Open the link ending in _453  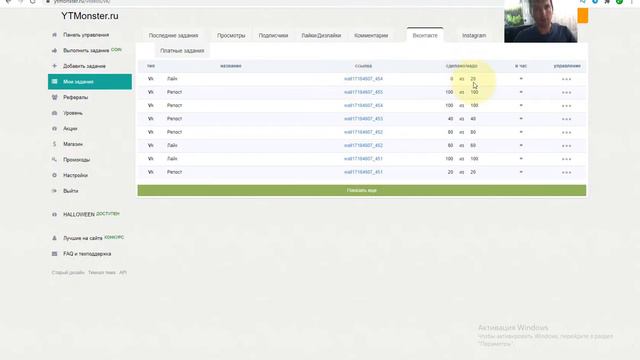click(363, 119)
